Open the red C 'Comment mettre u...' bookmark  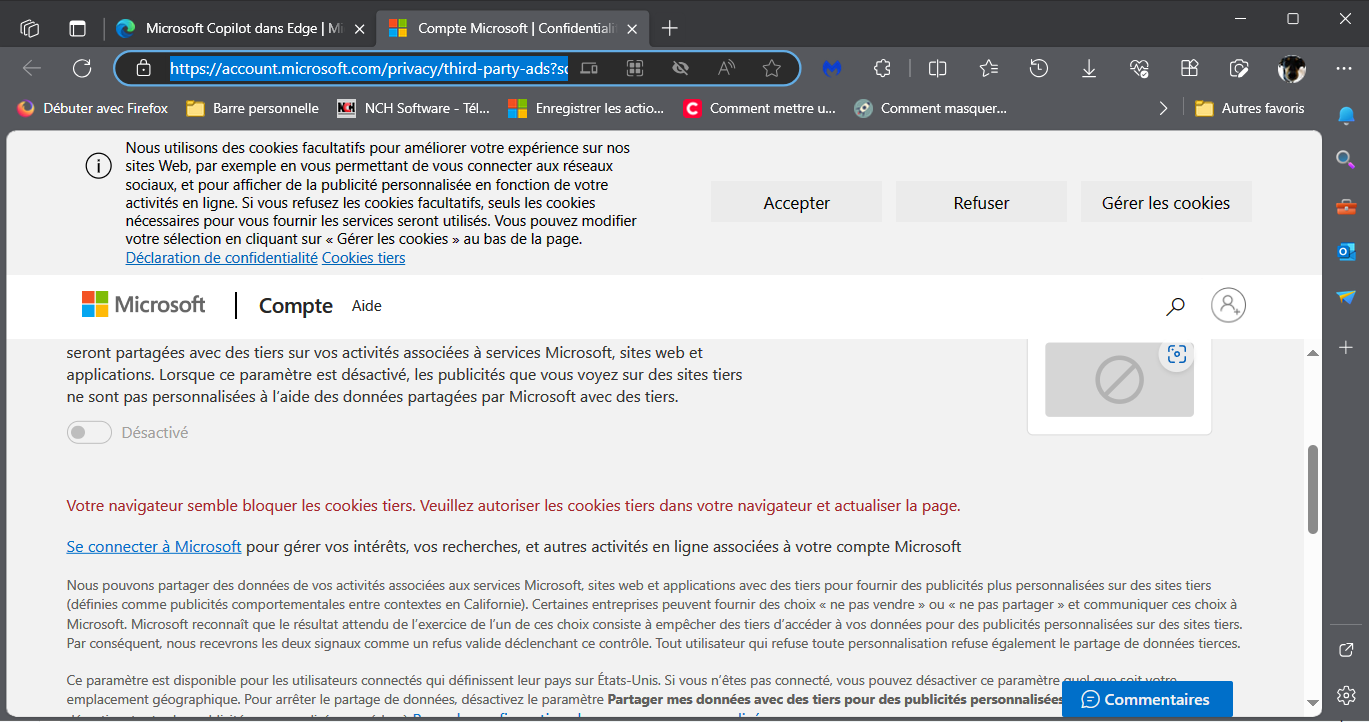click(x=759, y=108)
